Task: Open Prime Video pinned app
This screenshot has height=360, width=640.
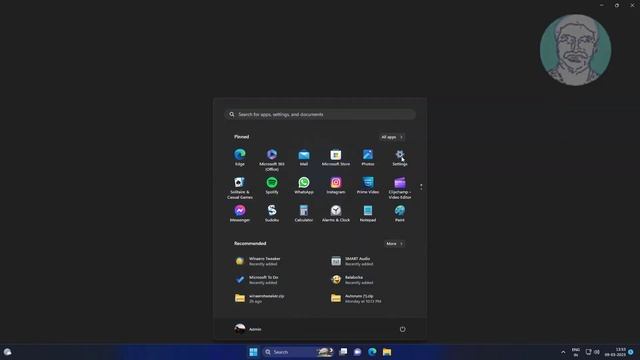Action: point(368,185)
